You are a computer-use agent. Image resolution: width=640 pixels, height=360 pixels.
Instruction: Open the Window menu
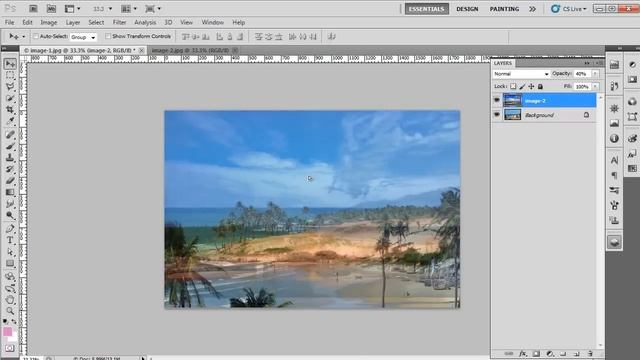coord(213,22)
